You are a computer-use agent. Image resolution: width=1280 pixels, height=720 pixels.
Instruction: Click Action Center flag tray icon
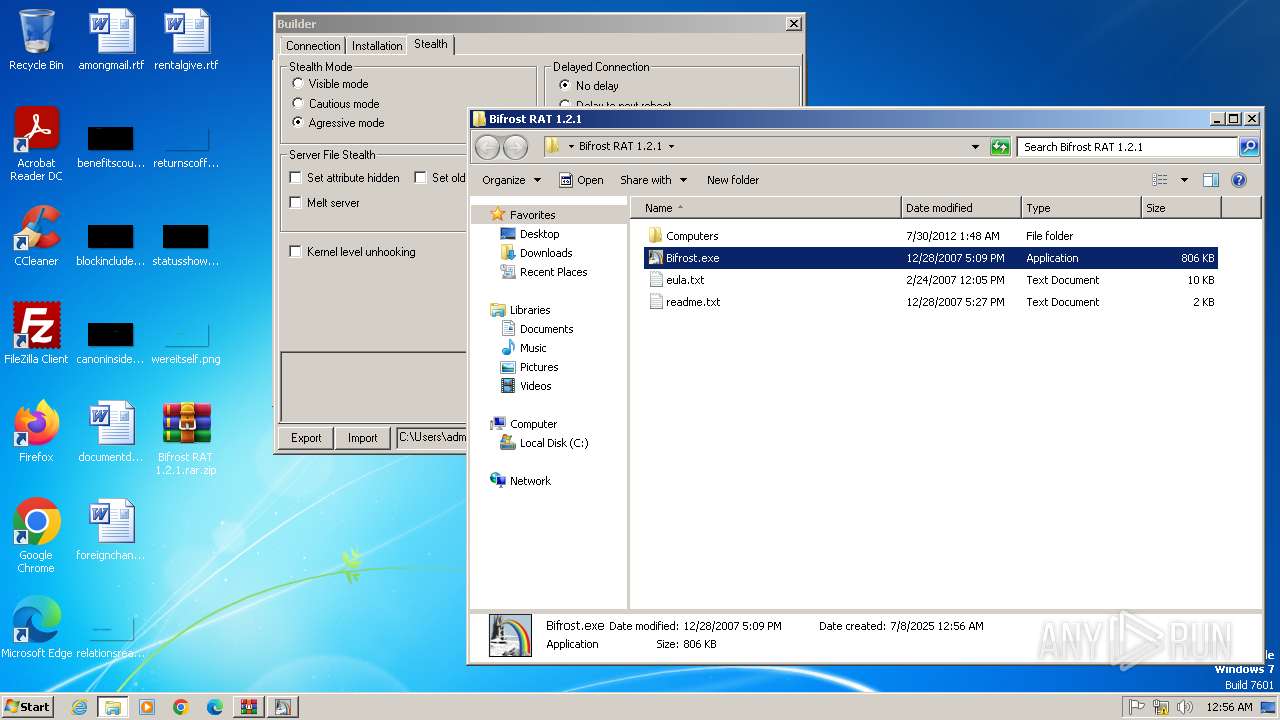1136,707
